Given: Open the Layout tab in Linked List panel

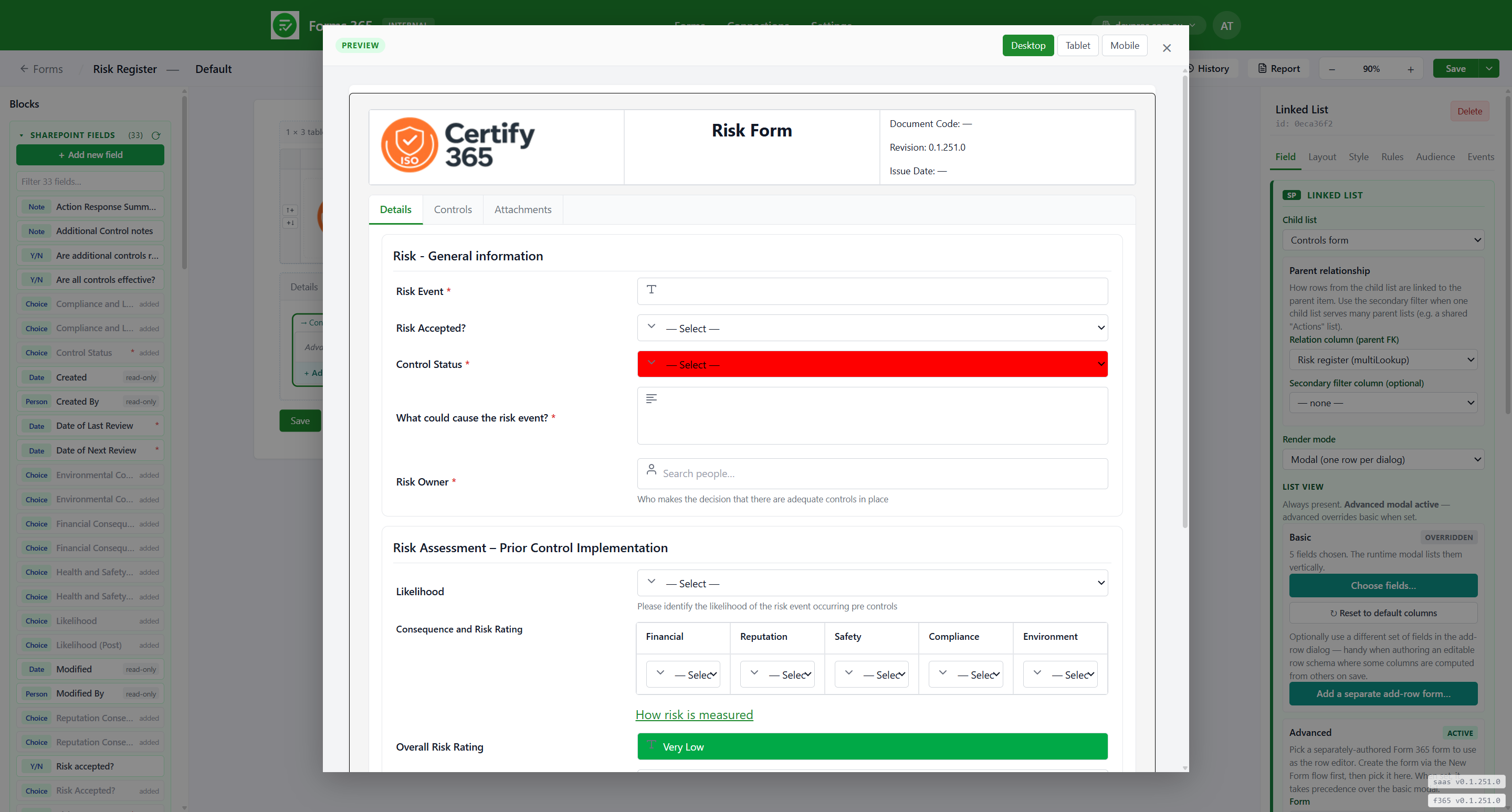Looking at the screenshot, I should point(1322,156).
